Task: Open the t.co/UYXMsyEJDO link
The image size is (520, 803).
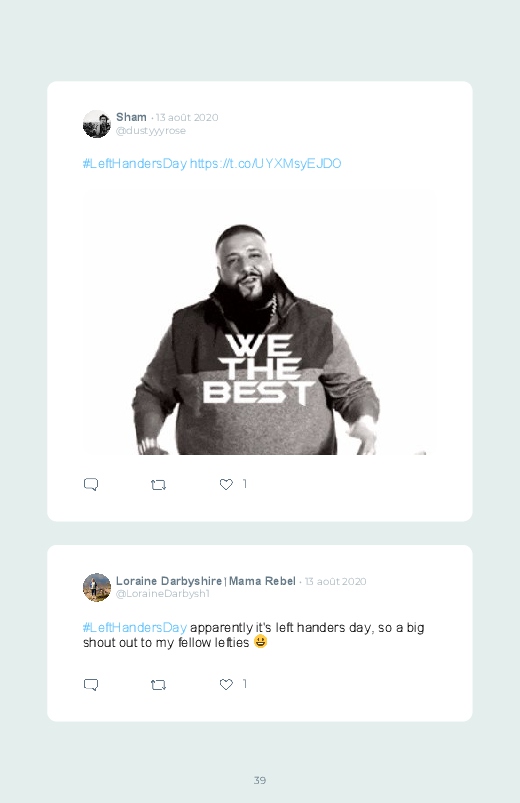Action: coord(265,163)
